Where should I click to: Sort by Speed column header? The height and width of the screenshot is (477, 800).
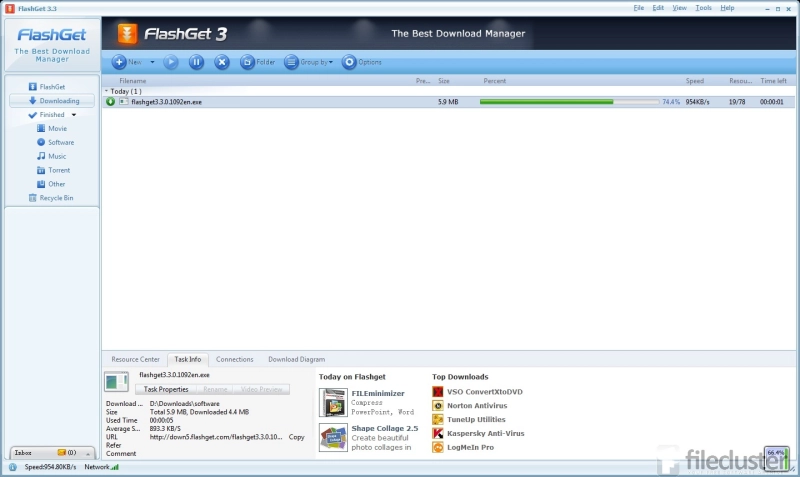coord(694,81)
